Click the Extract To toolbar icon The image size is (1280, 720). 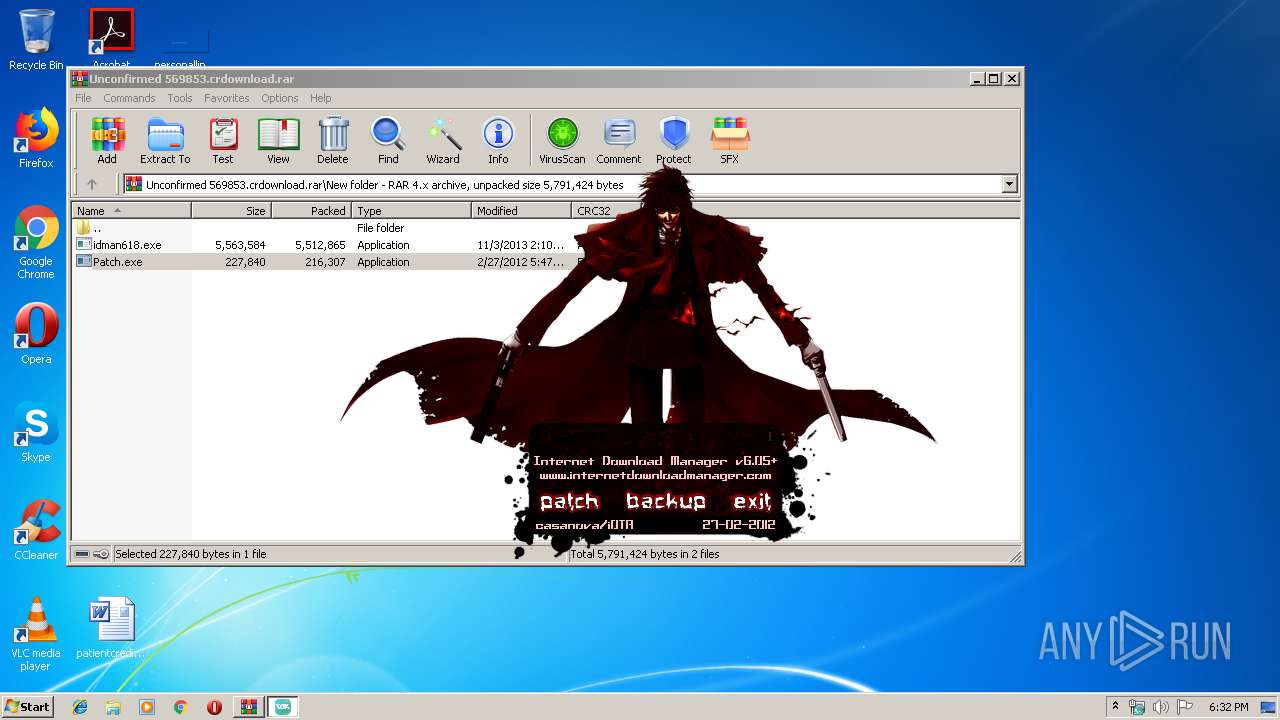point(165,140)
